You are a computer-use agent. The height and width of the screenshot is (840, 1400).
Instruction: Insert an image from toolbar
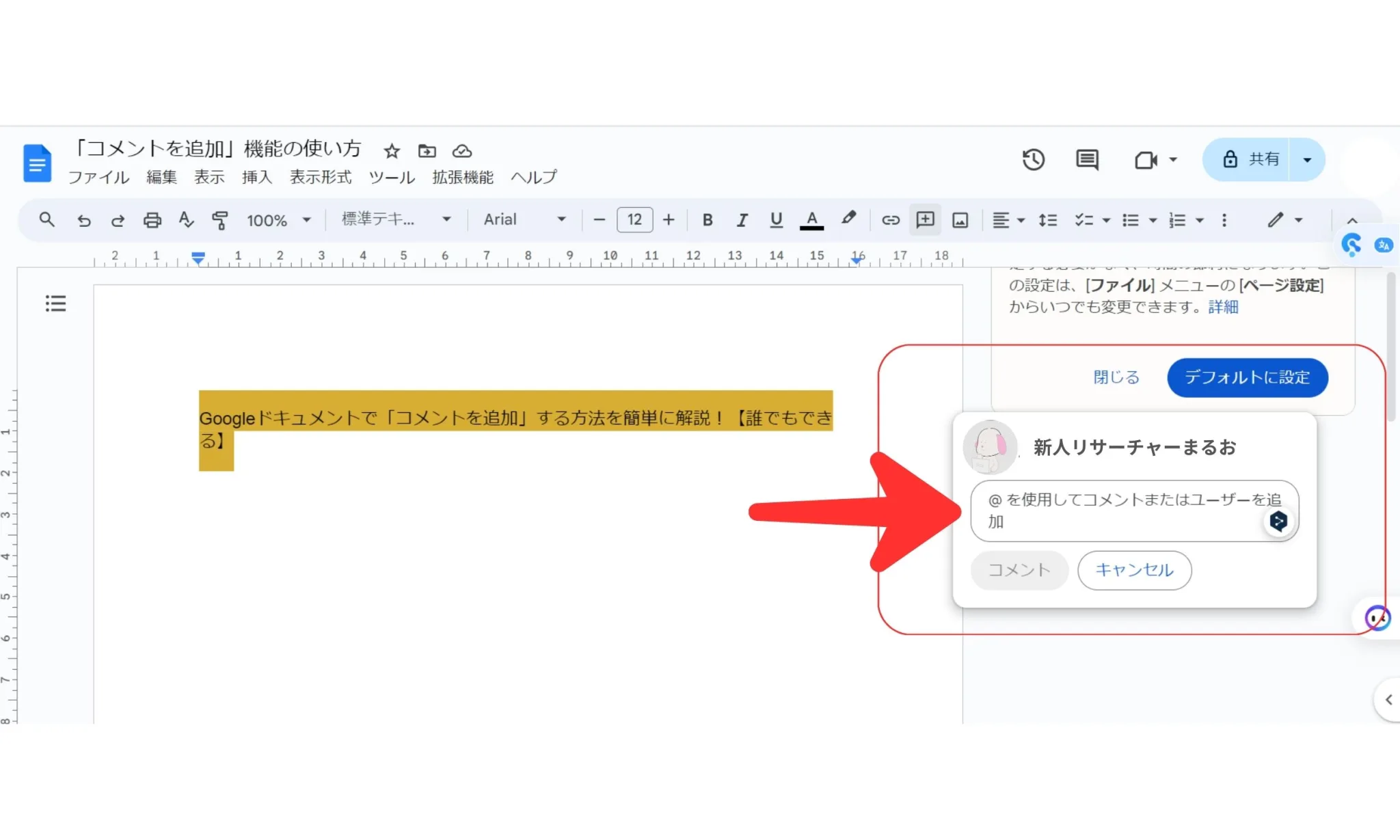[960, 220]
